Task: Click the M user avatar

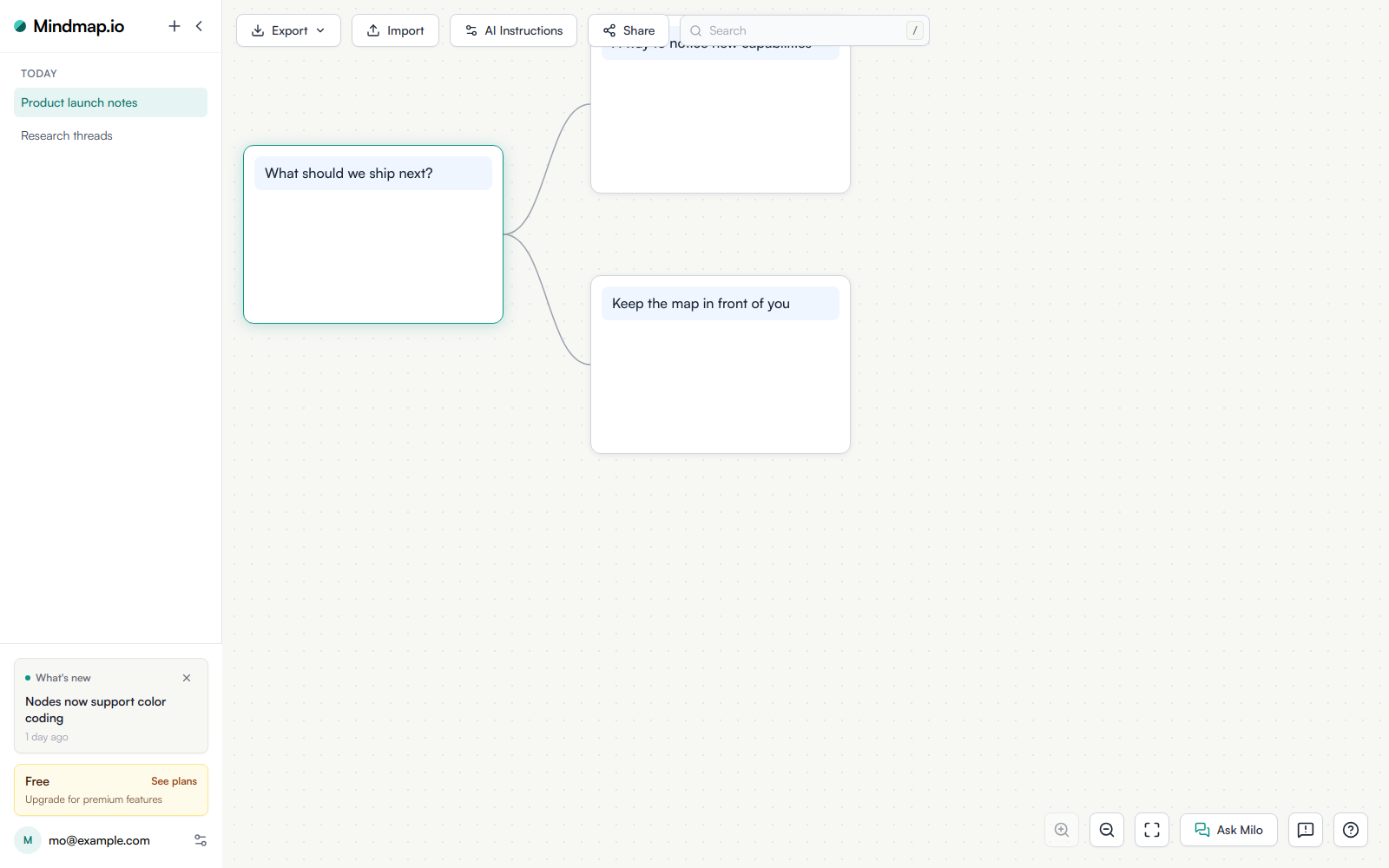Action: pos(28,840)
